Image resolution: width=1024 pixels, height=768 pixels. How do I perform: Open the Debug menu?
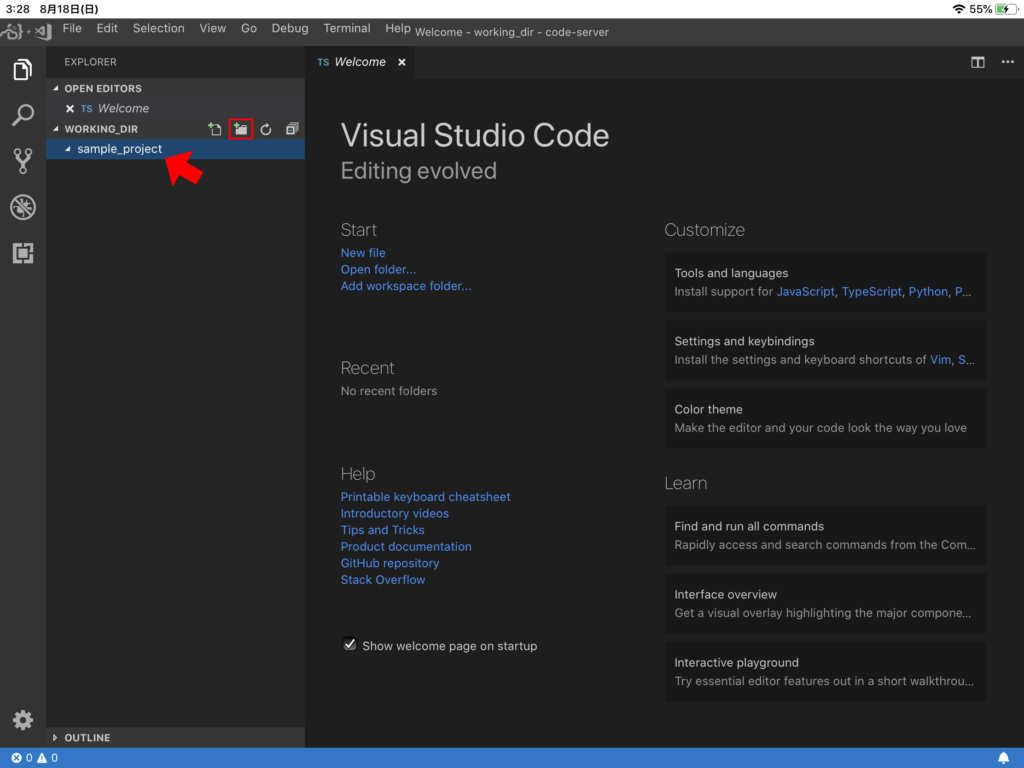[290, 29]
